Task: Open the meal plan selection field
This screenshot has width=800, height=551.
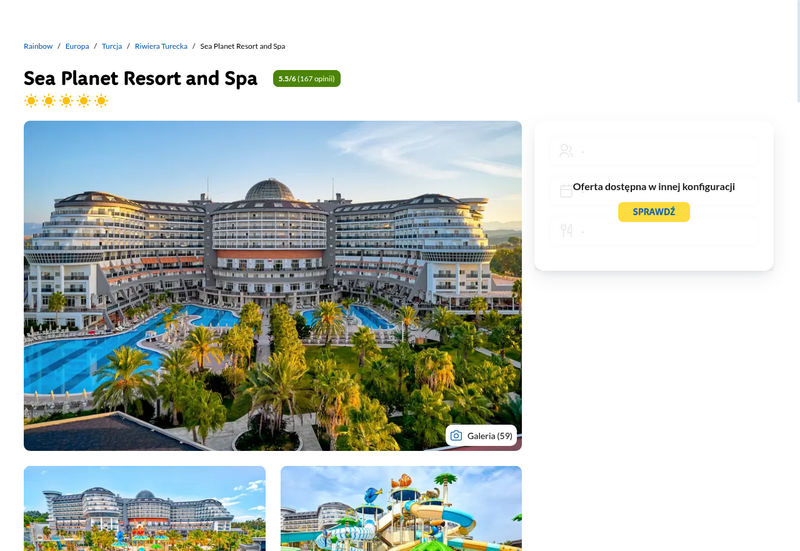Action: click(x=654, y=231)
